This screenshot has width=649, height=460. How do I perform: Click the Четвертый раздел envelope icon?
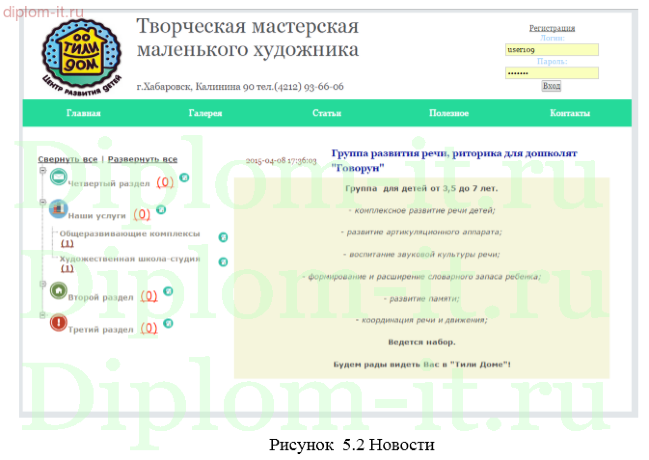(58, 177)
